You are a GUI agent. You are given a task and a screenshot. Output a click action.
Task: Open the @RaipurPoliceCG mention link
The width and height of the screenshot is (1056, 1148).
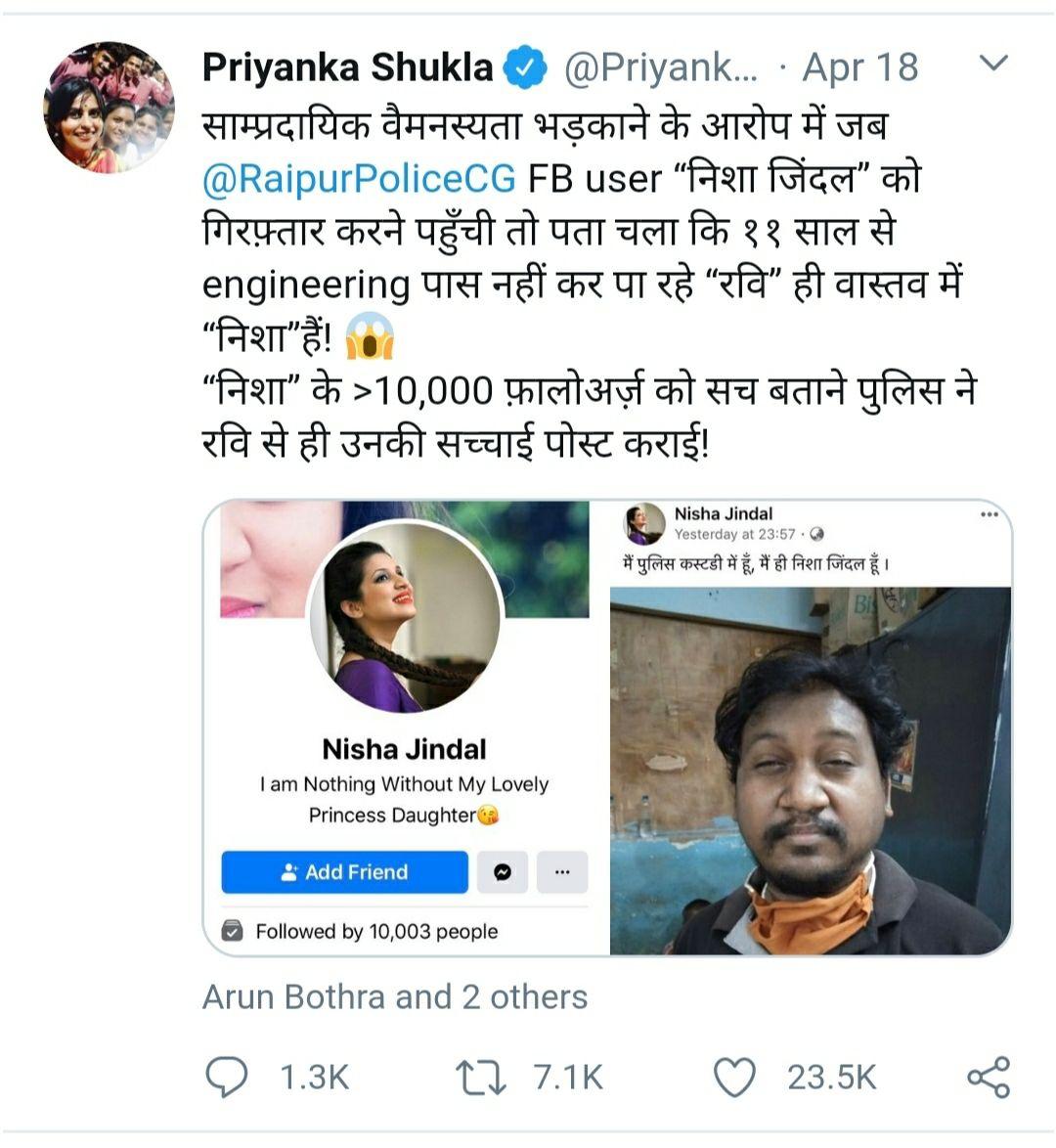[x=359, y=179]
